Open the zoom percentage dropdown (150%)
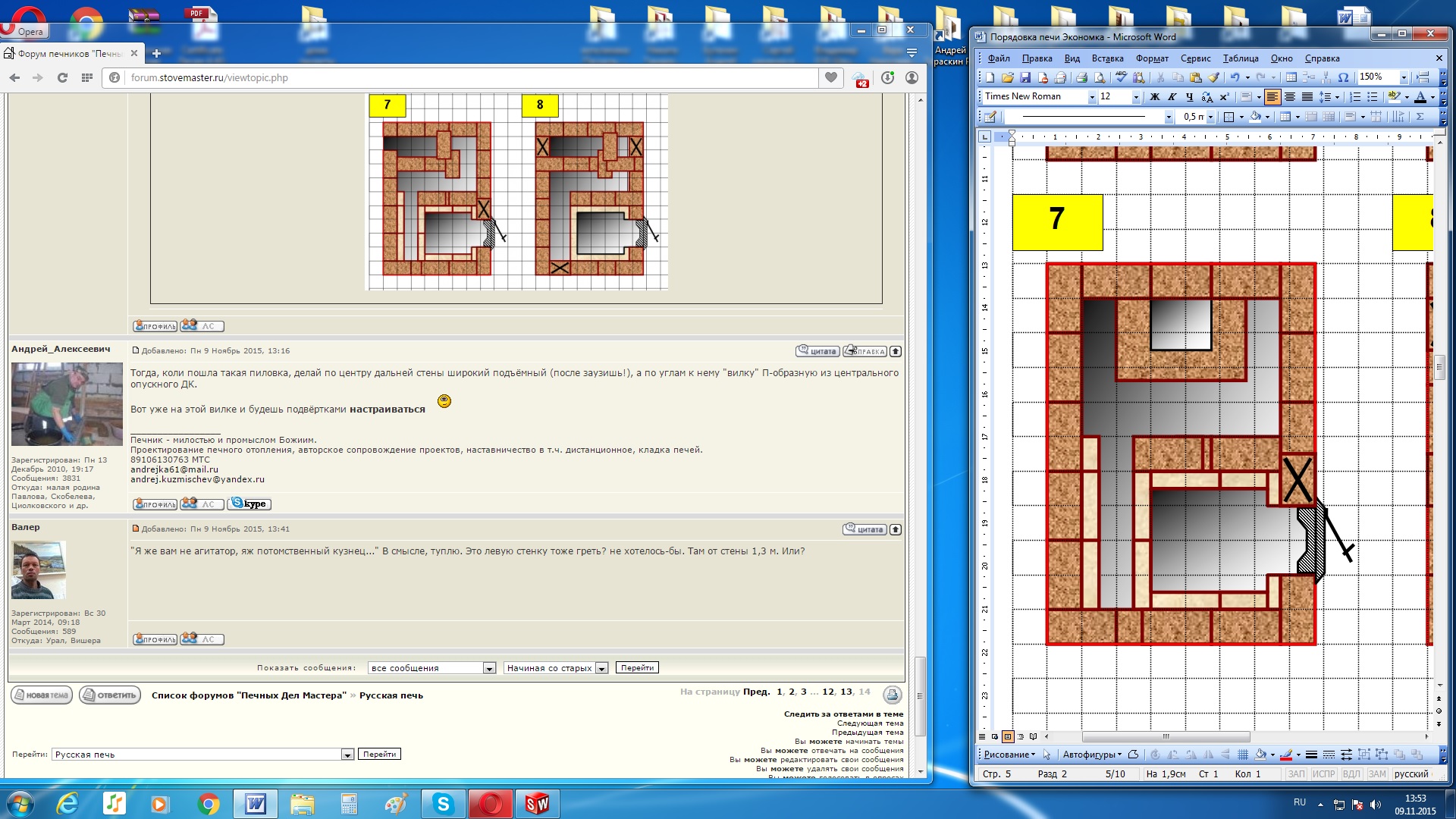The image size is (1456, 819). point(1404,77)
